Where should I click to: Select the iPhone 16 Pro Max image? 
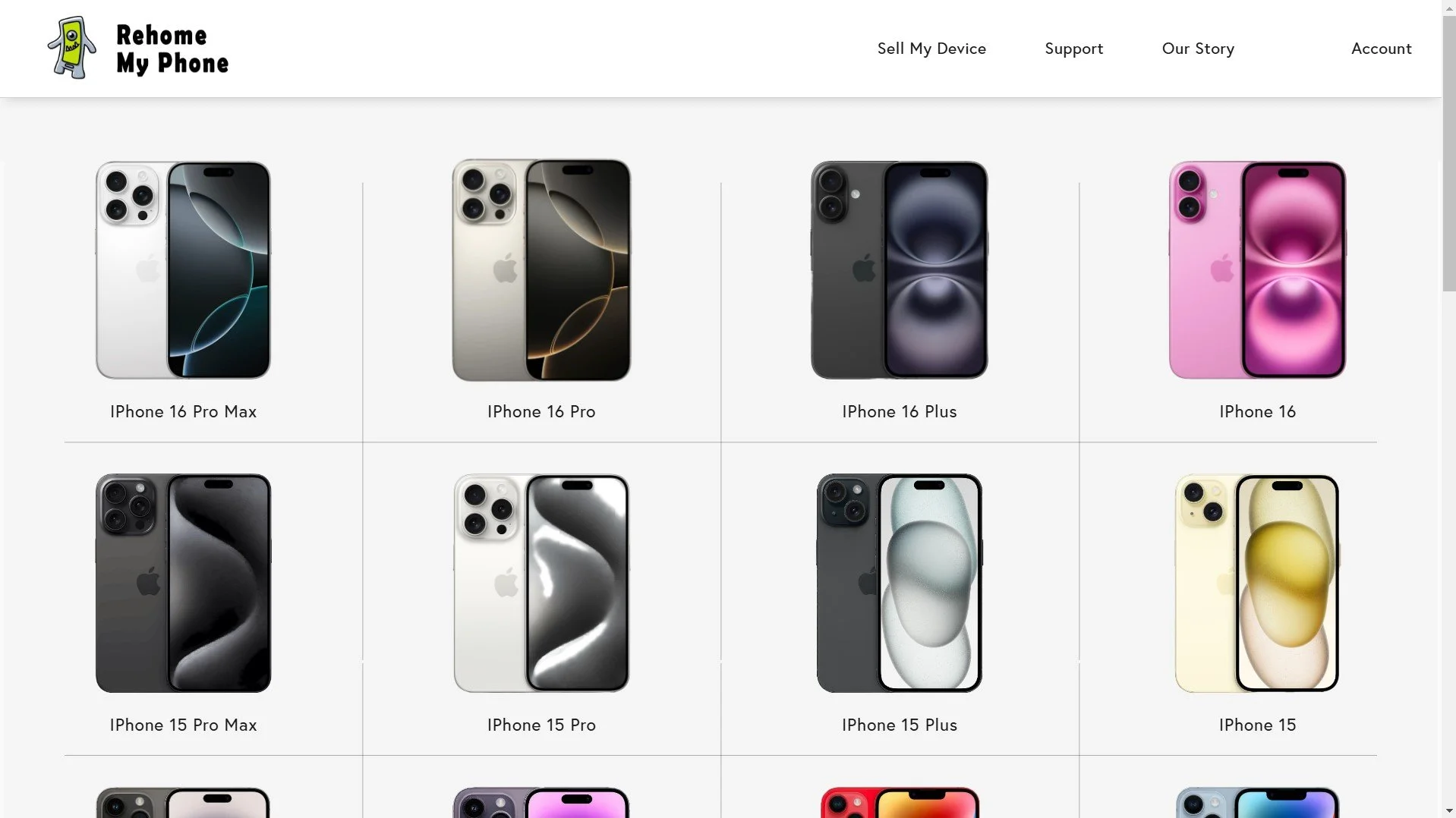[183, 269]
